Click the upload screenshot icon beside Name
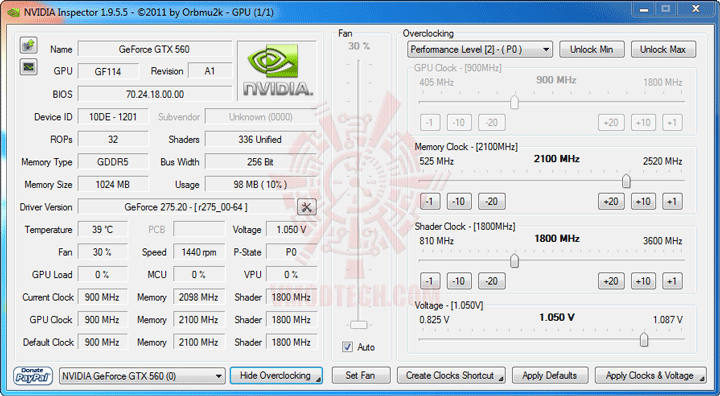Viewport: 720px width, 396px height. pyautogui.click(x=28, y=45)
